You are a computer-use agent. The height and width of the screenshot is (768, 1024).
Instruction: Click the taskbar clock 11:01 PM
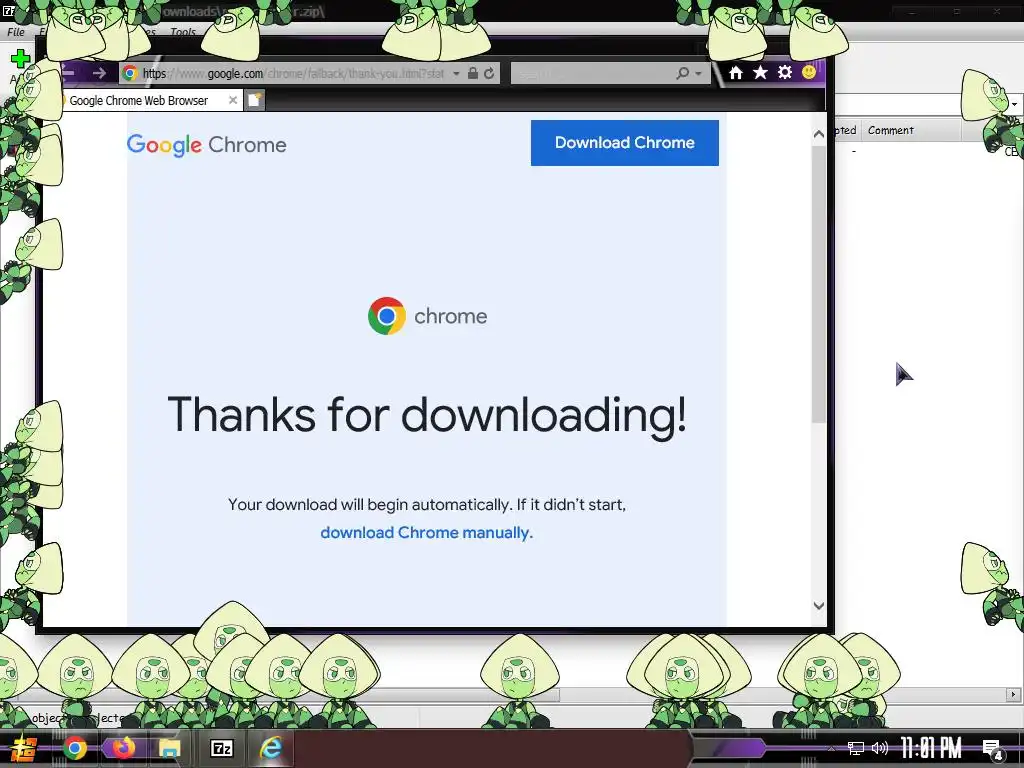tap(931, 748)
